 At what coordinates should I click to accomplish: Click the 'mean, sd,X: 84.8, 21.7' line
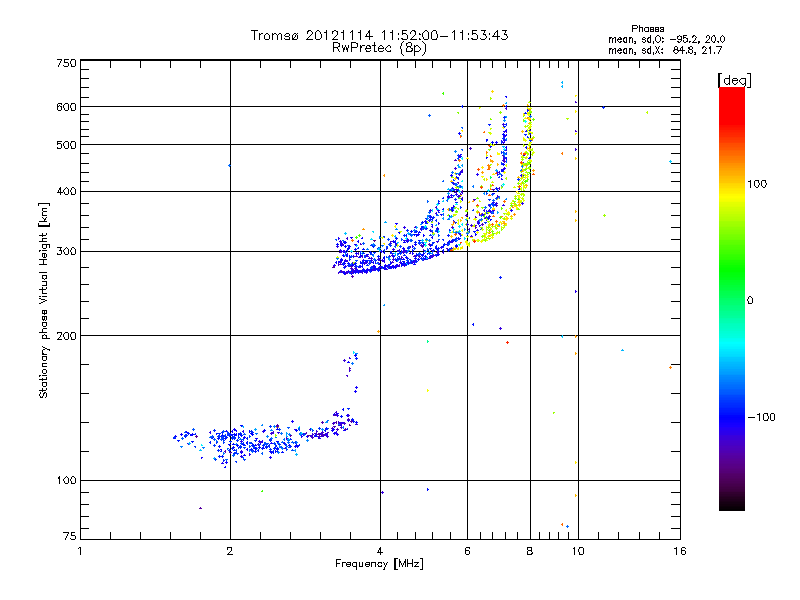tap(665, 50)
